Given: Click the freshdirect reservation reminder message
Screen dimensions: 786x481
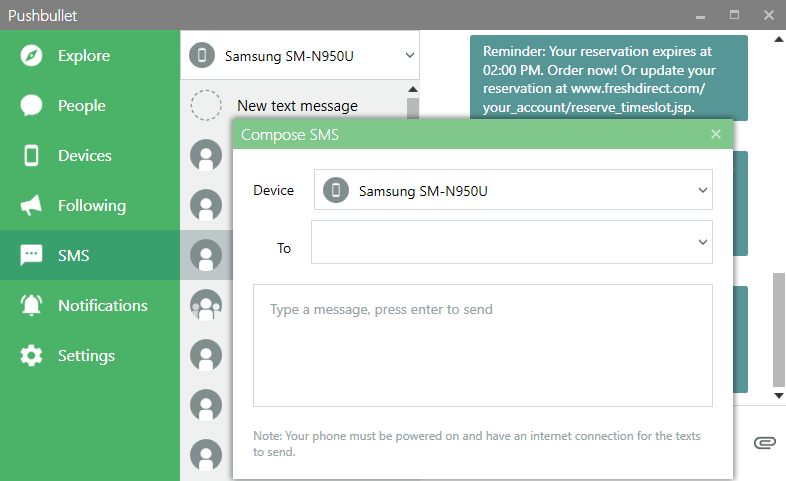Looking at the screenshot, I should point(609,78).
